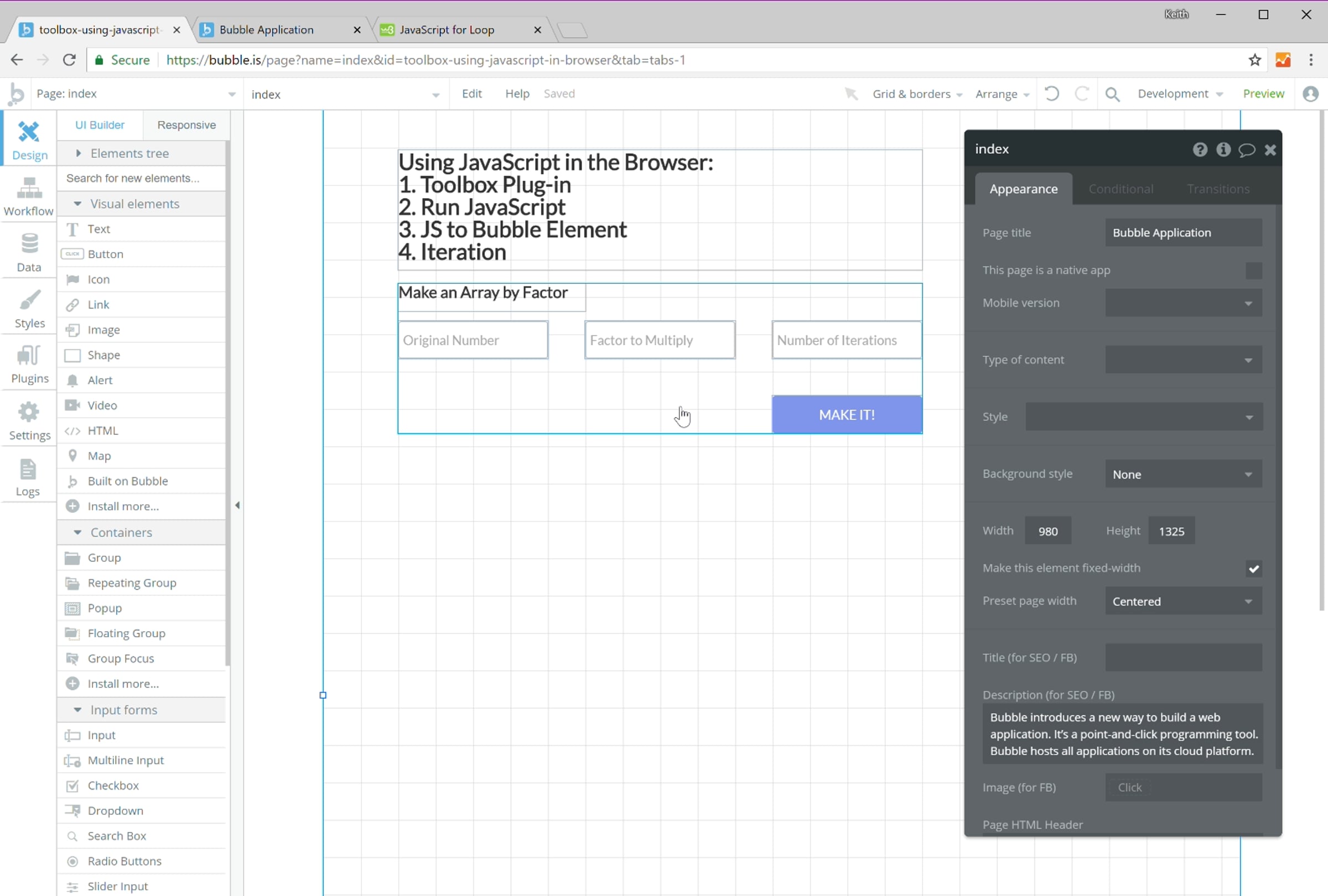Switch to the UI Builder tab

pos(100,125)
